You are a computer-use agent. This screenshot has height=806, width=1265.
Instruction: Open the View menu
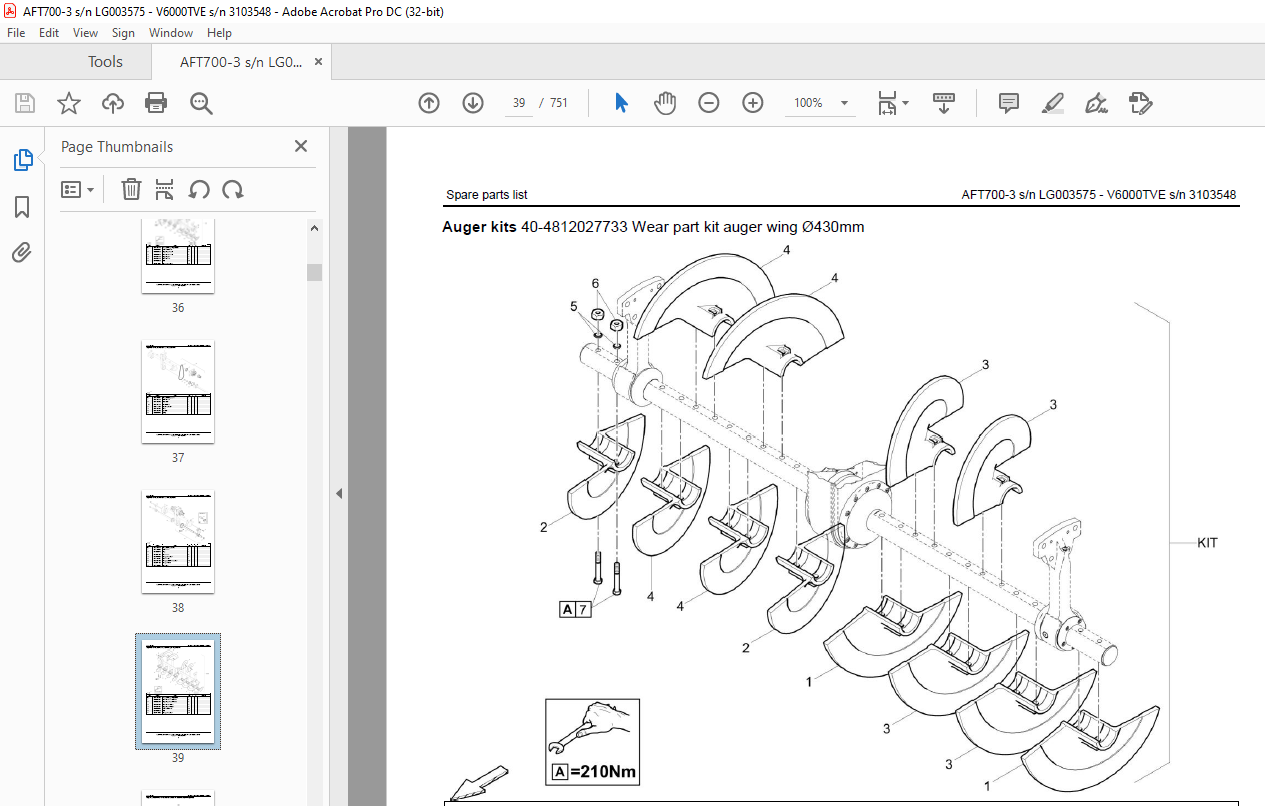[86, 33]
